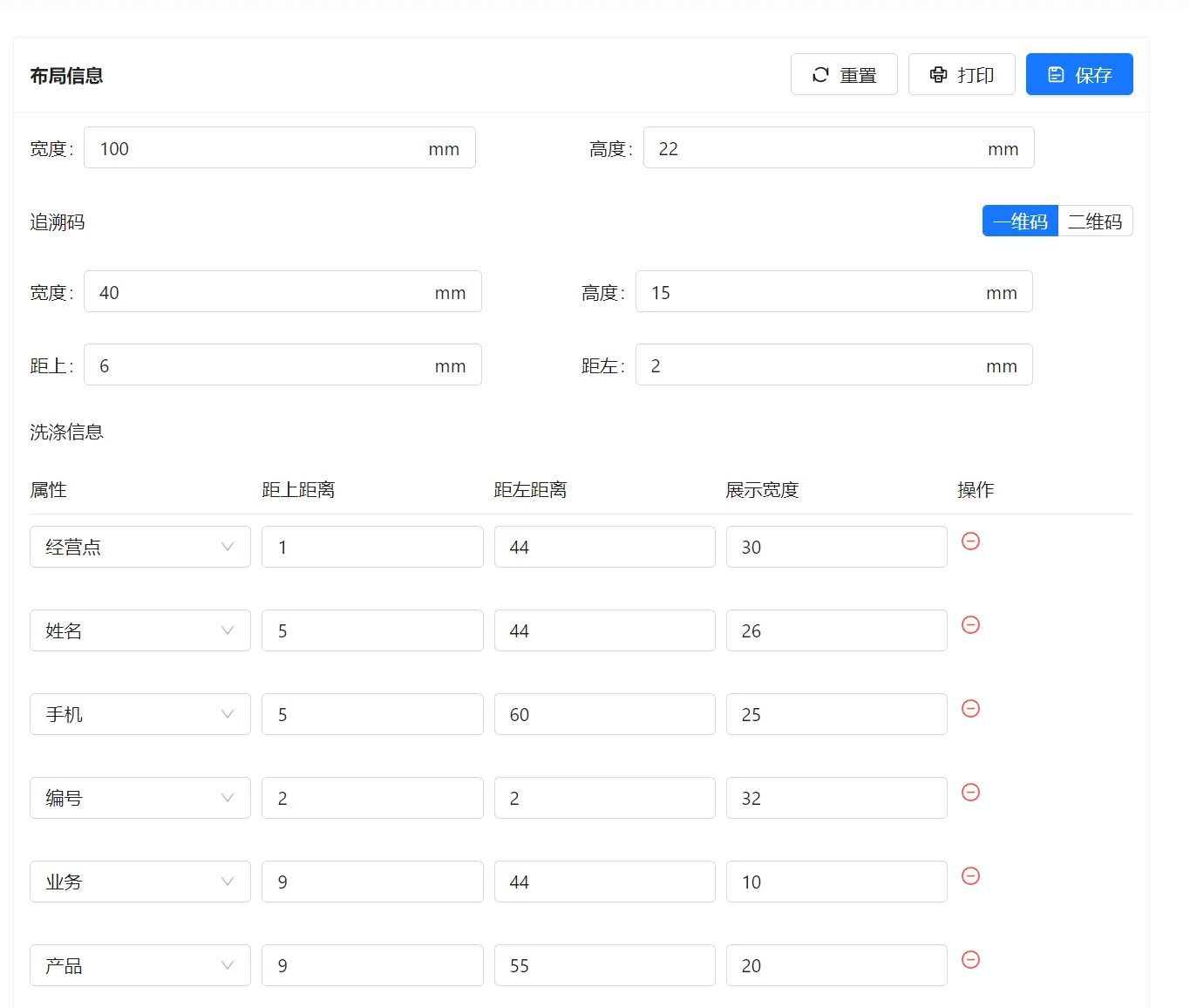Click the 重置 reset button
Viewport: 1190px width, 1008px height.
844,74
